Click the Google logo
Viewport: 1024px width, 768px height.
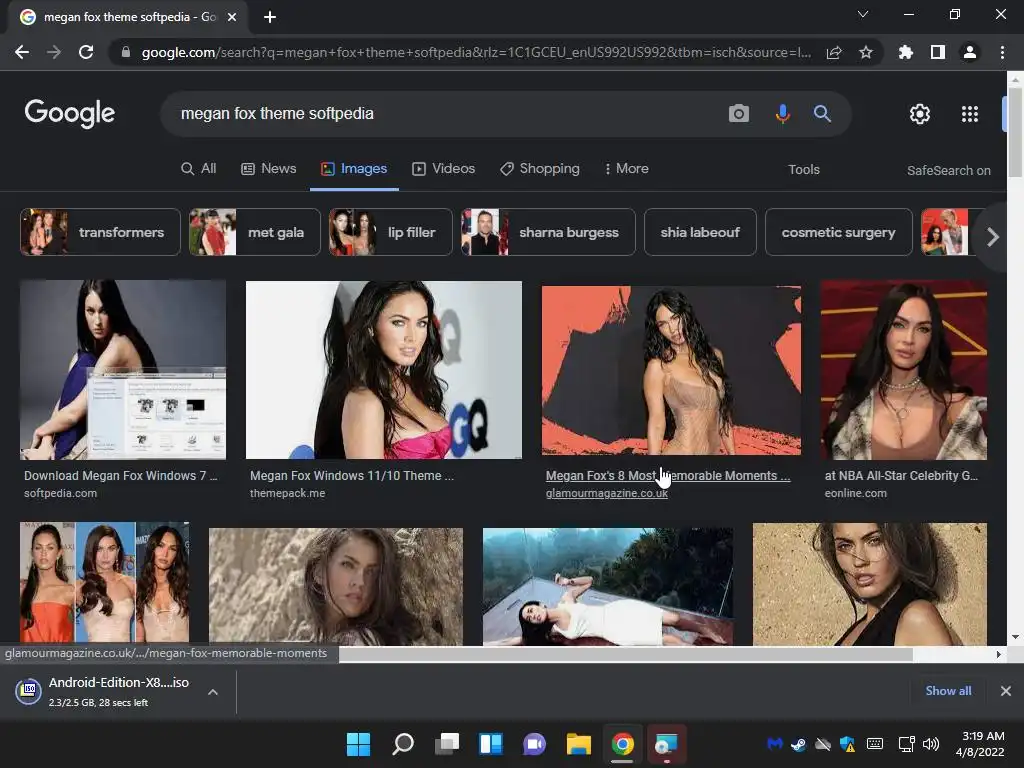point(70,114)
